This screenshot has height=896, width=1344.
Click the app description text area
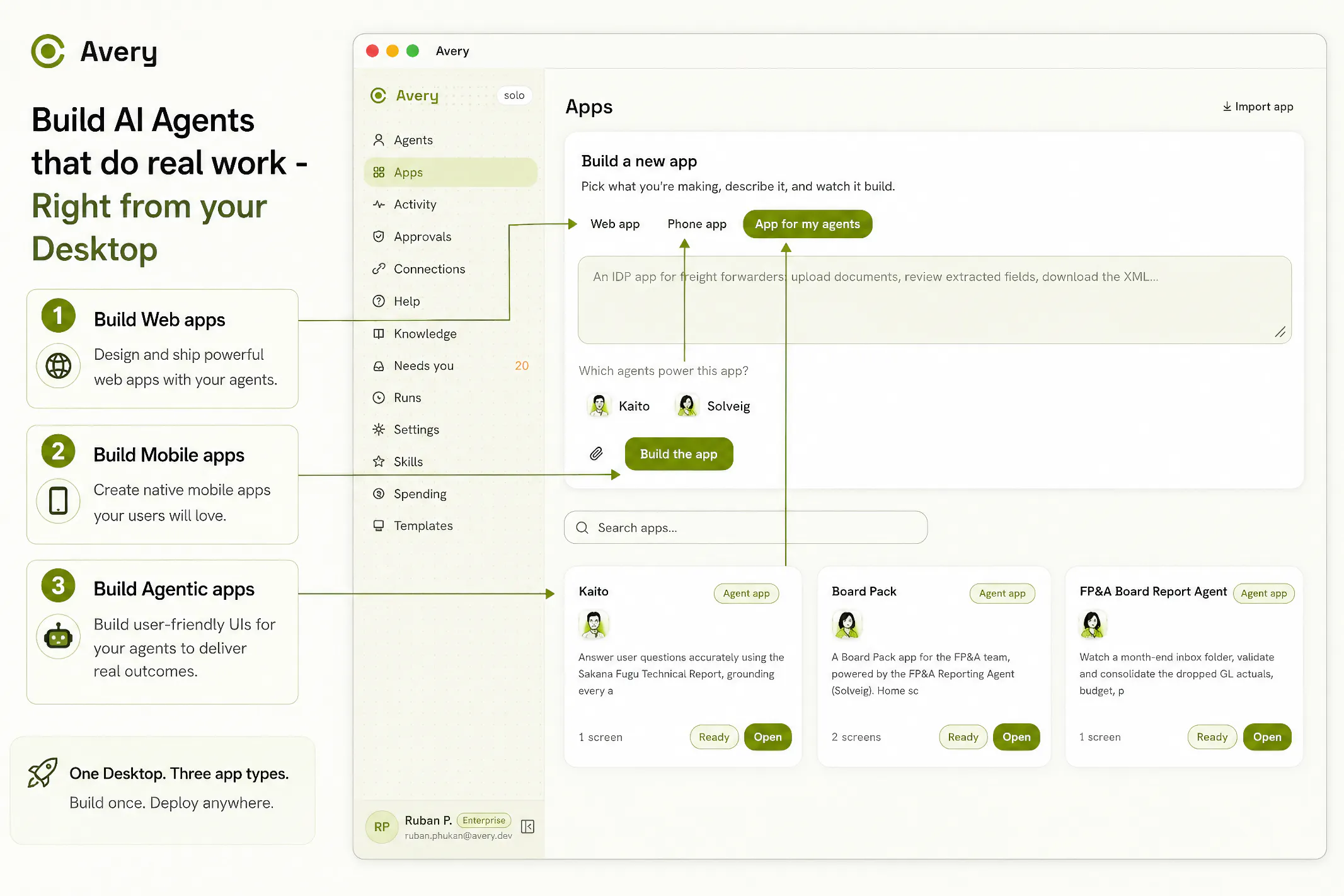[x=934, y=300]
